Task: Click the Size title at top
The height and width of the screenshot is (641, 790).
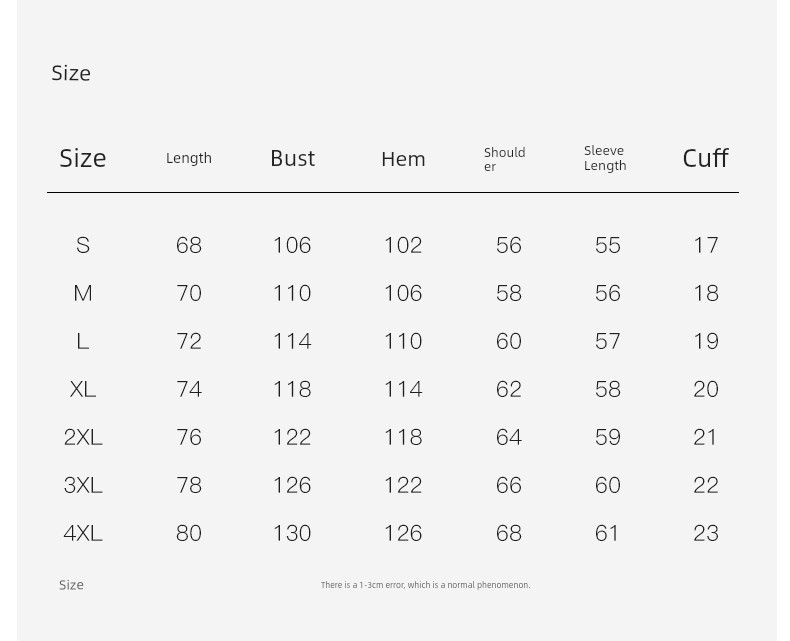Action: (71, 74)
